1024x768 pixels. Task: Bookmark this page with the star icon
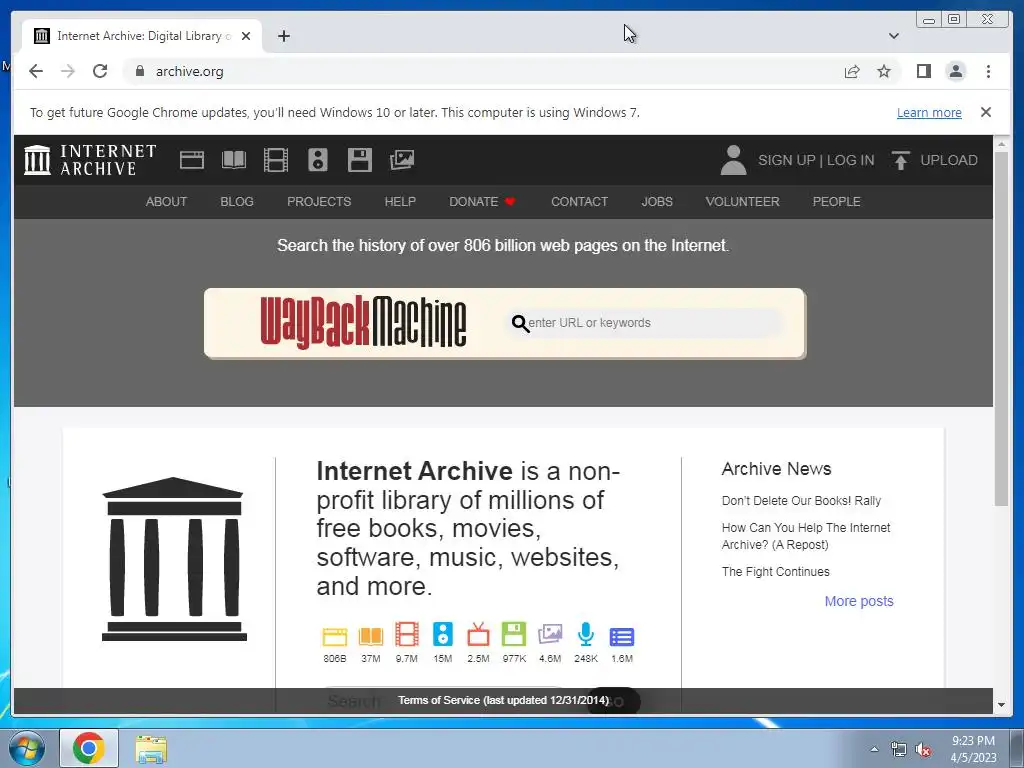[x=884, y=71]
